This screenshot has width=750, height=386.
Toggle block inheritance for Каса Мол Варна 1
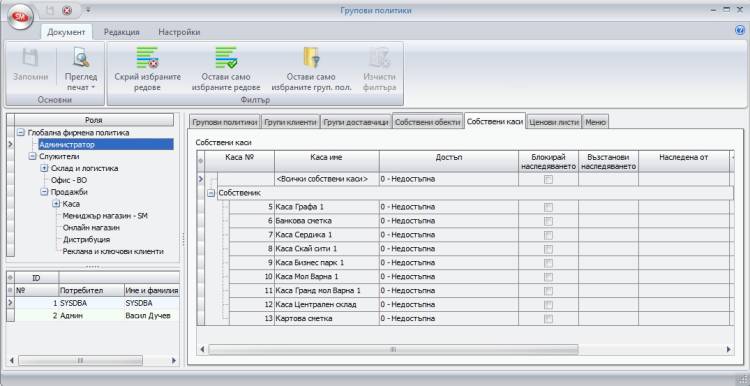tap(548, 277)
